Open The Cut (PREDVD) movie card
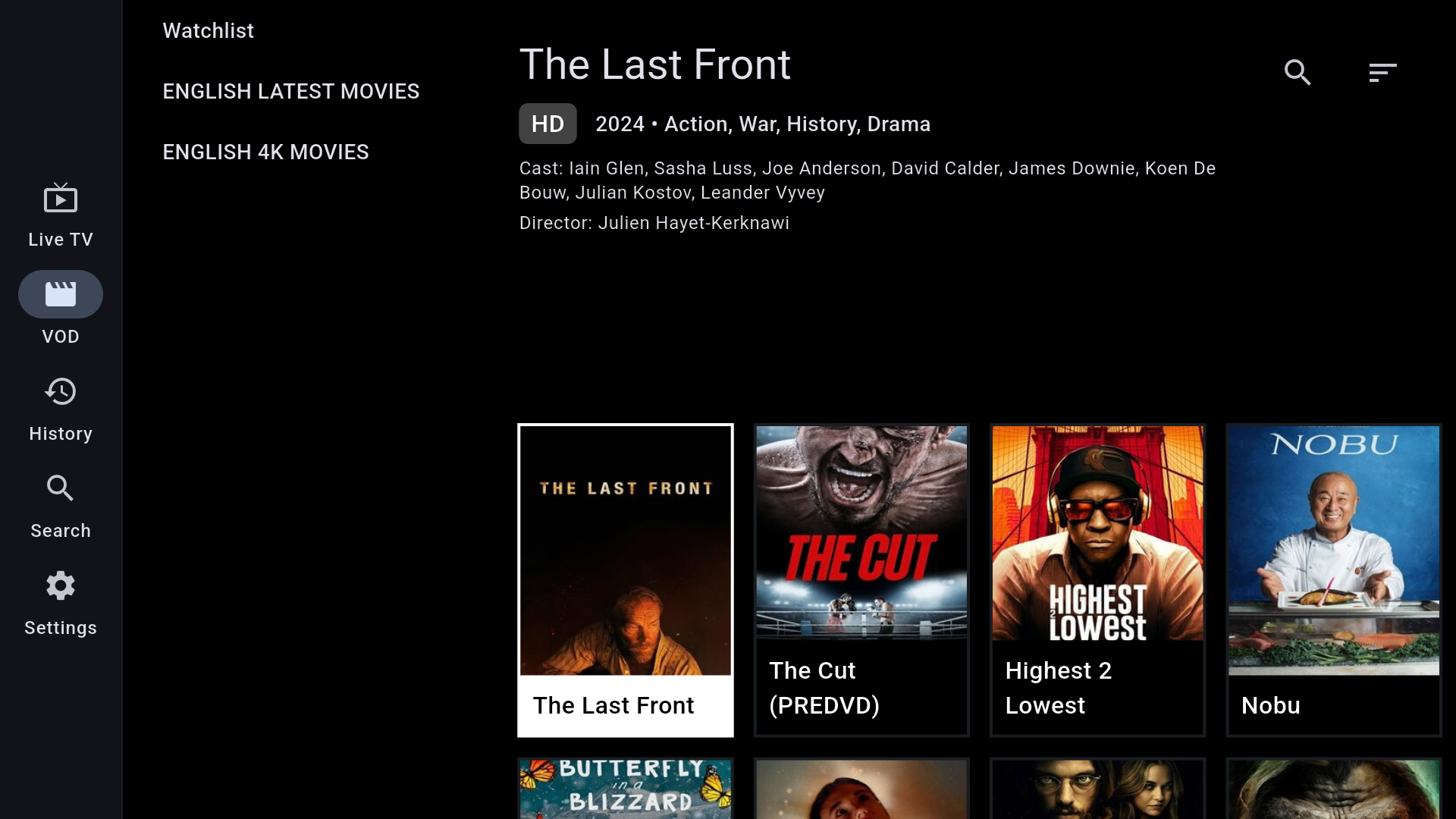The width and height of the screenshot is (1456, 819). pyautogui.click(x=861, y=580)
